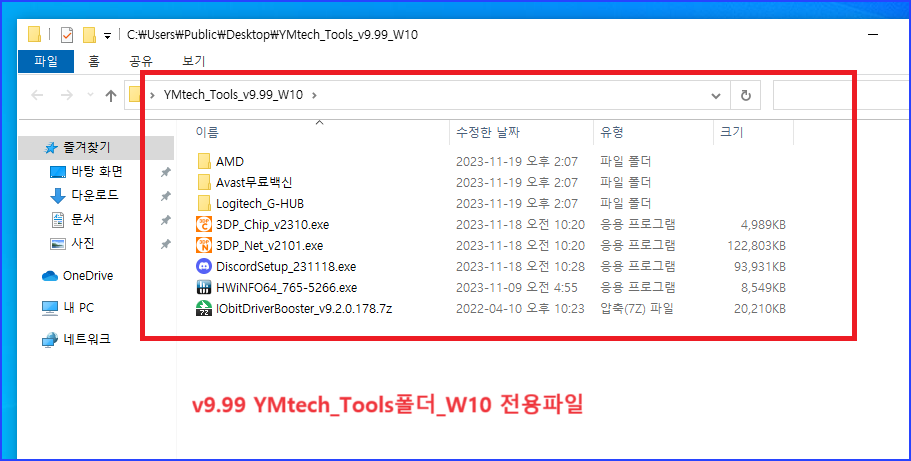Image resolution: width=911 pixels, height=461 pixels.
Task: Select the Avast무료백신 folder icon
Action: click(204, 182)
